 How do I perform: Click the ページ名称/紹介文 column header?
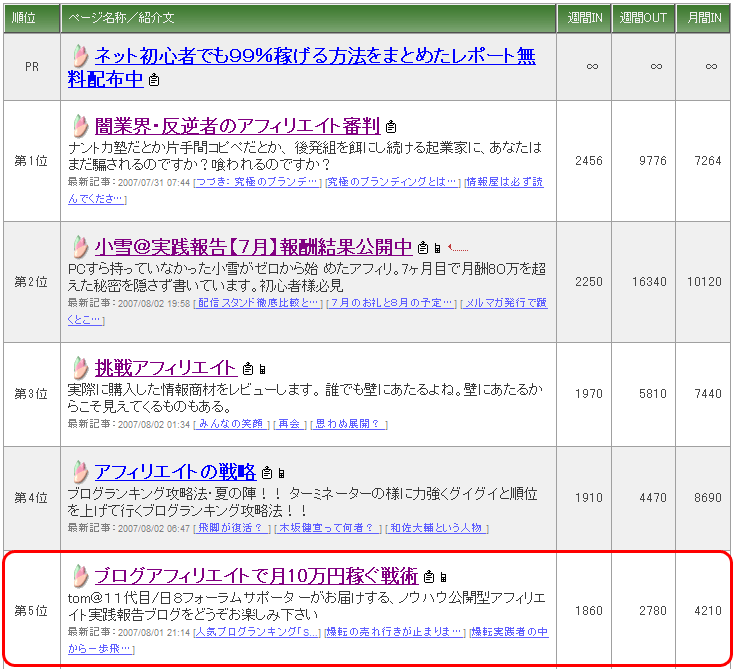(308, 18)
